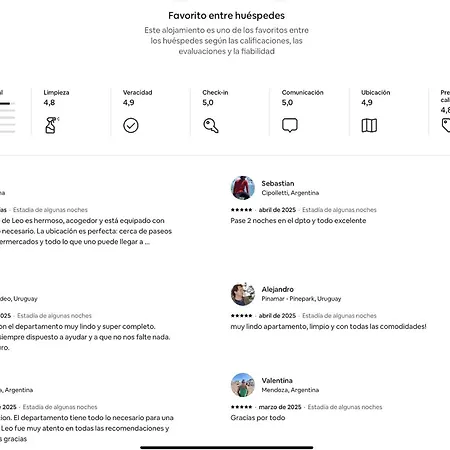Click the Check-in key icon
This screenshot has width=450, height=450.
pos(211,126)
